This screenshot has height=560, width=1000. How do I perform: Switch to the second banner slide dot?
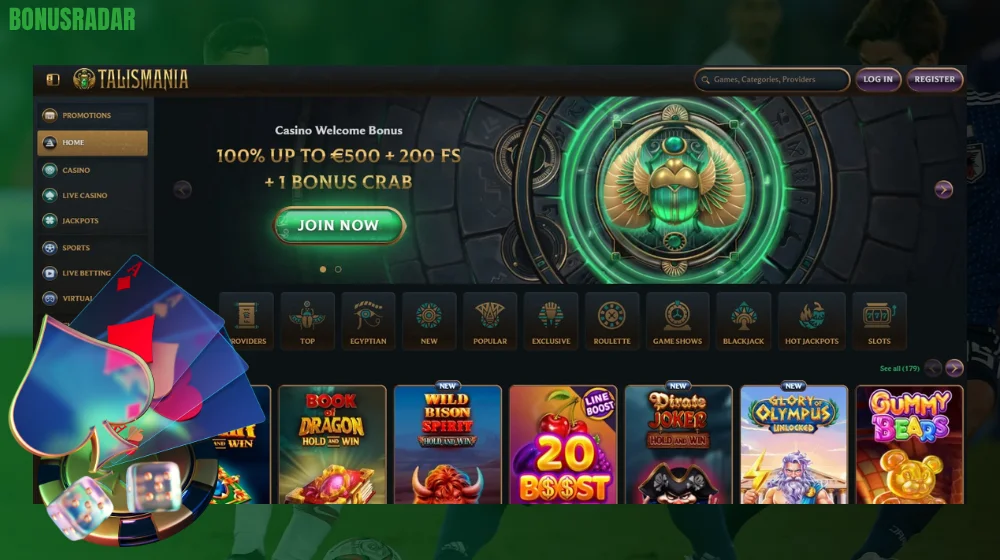[x=338, y=269]
